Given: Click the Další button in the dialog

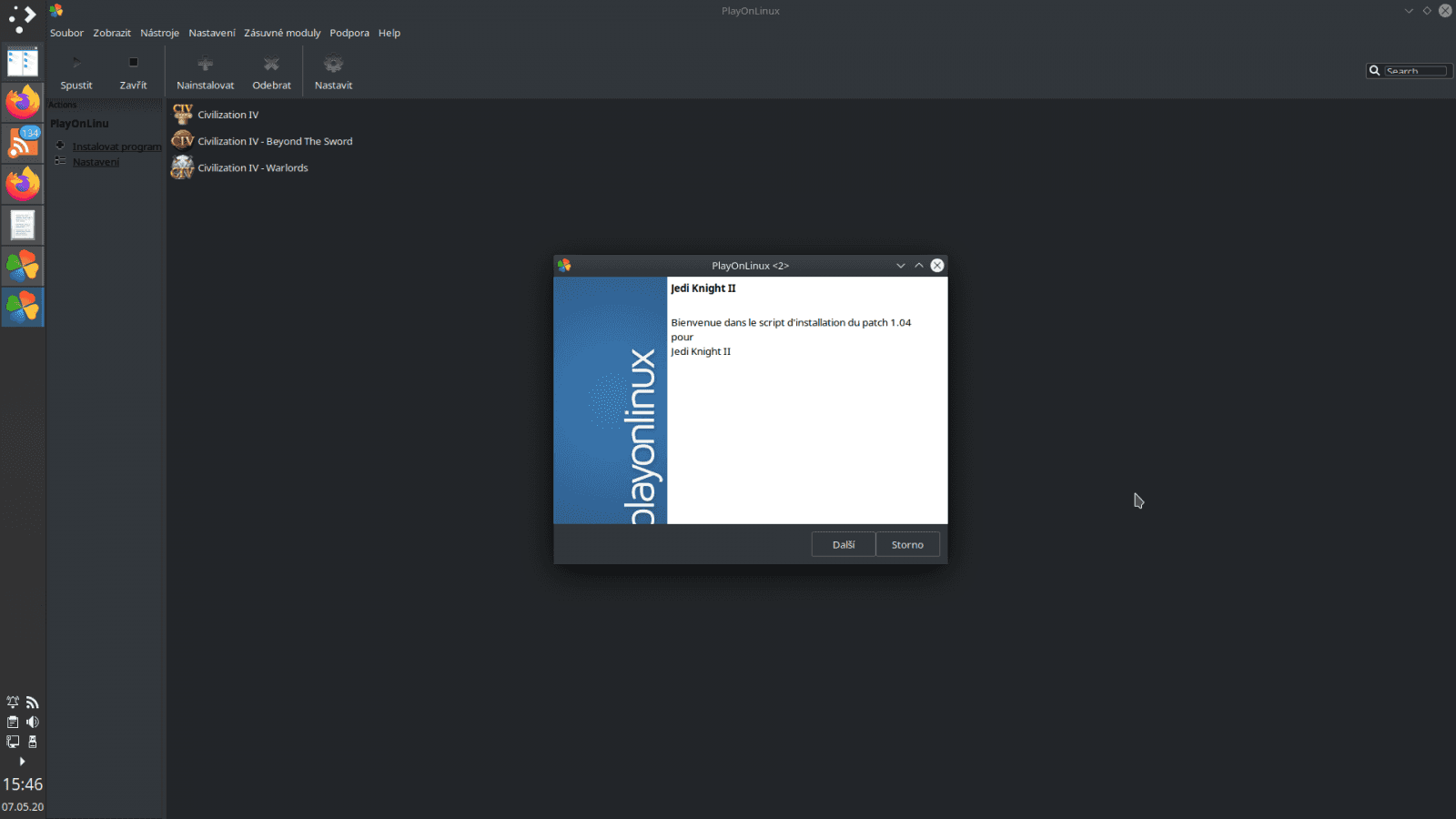Looking at the screenshot, I should 844,544.
